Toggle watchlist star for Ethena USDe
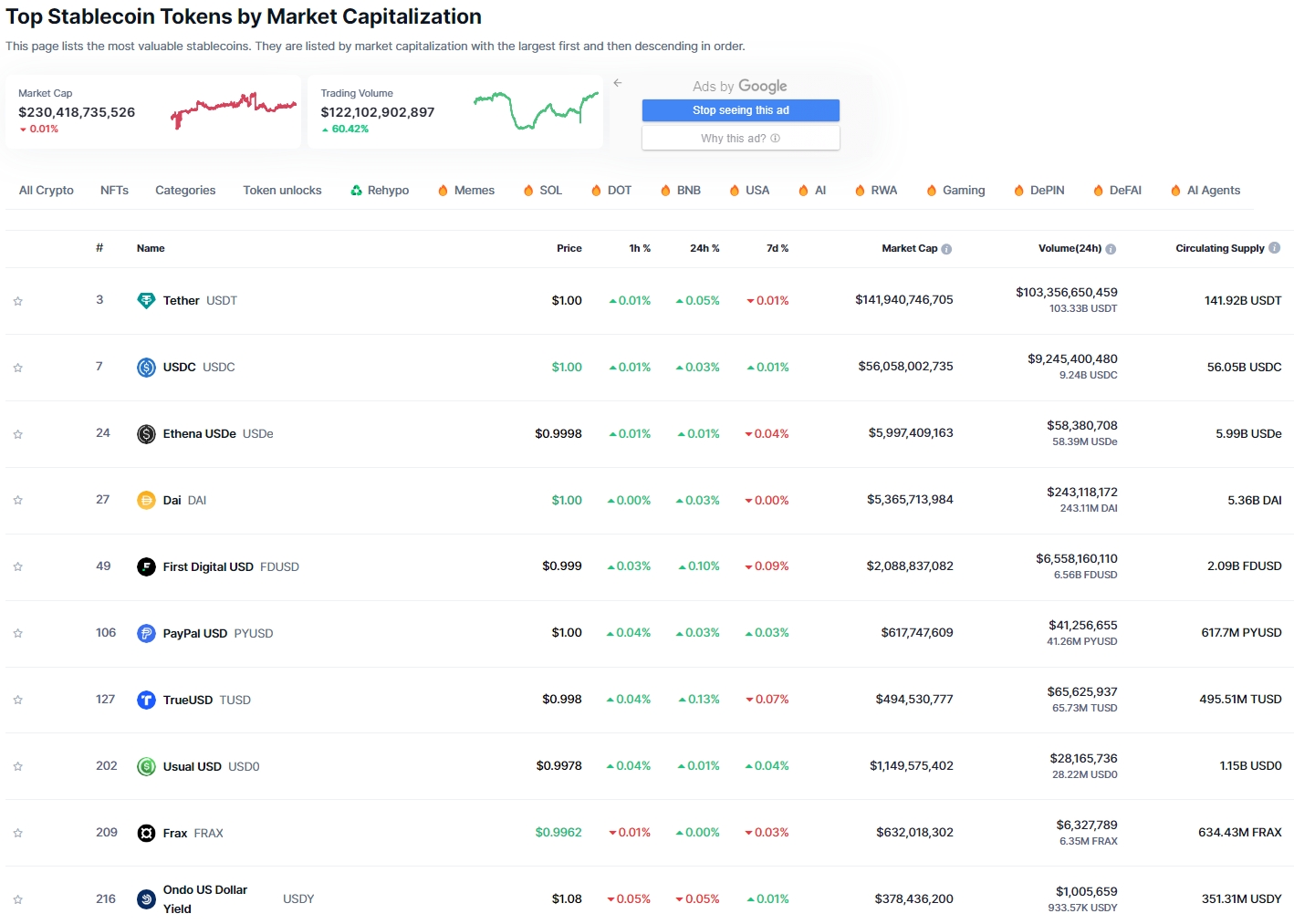This screenshot has height=924, width=1294. click(x=18, y=434)
